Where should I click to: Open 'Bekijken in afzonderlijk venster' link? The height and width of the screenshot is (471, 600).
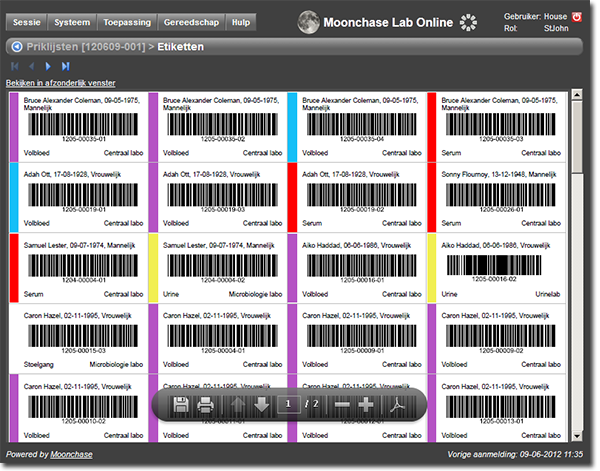[60, 83]
